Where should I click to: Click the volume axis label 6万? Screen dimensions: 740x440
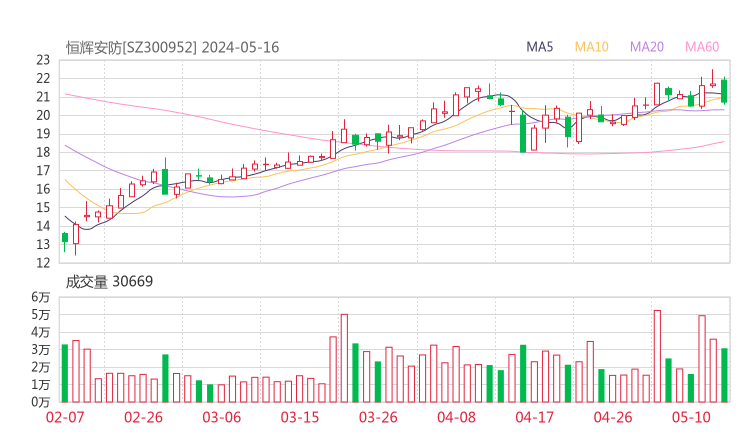point(41,297)
